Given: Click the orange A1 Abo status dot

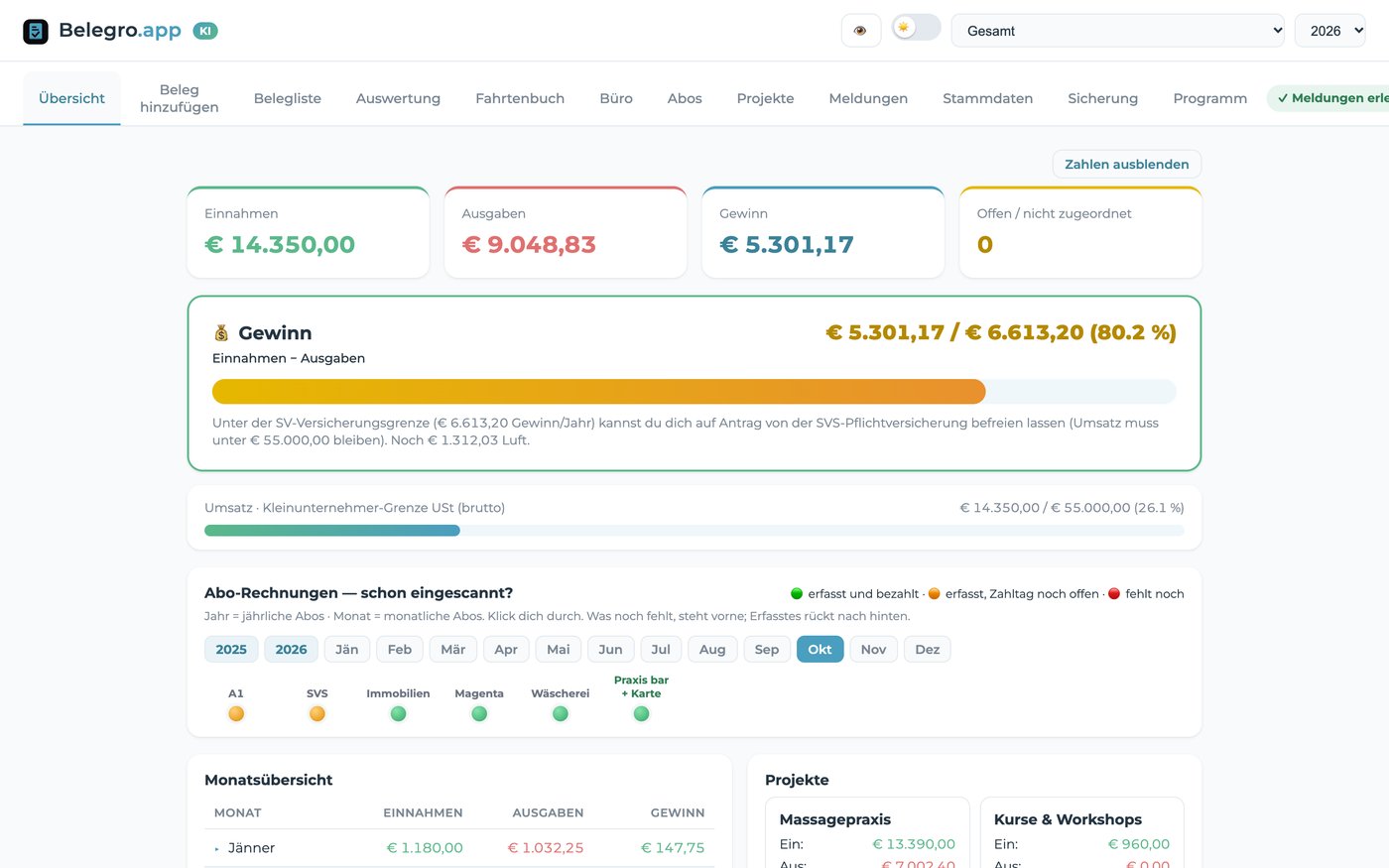Looking at the screenshot, I should [x=236, y=713].
